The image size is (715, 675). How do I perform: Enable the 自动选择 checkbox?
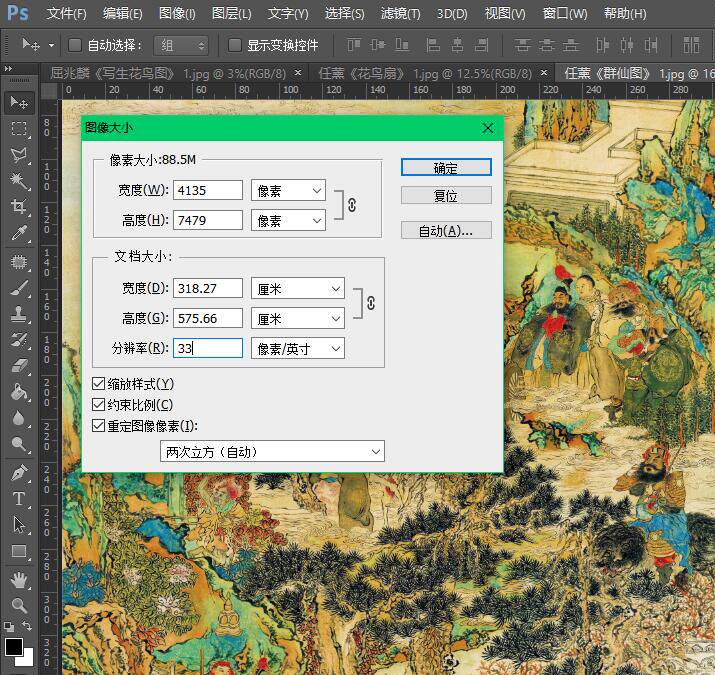click(x=75, y=45)
